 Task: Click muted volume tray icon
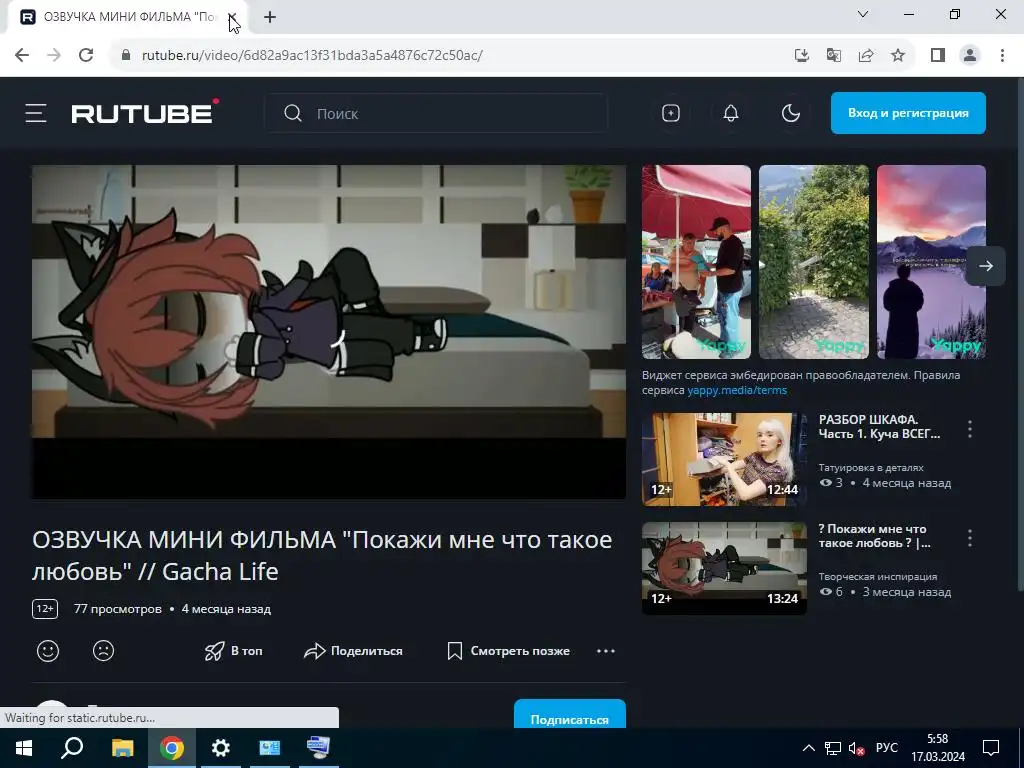click(x=856, y=748)
